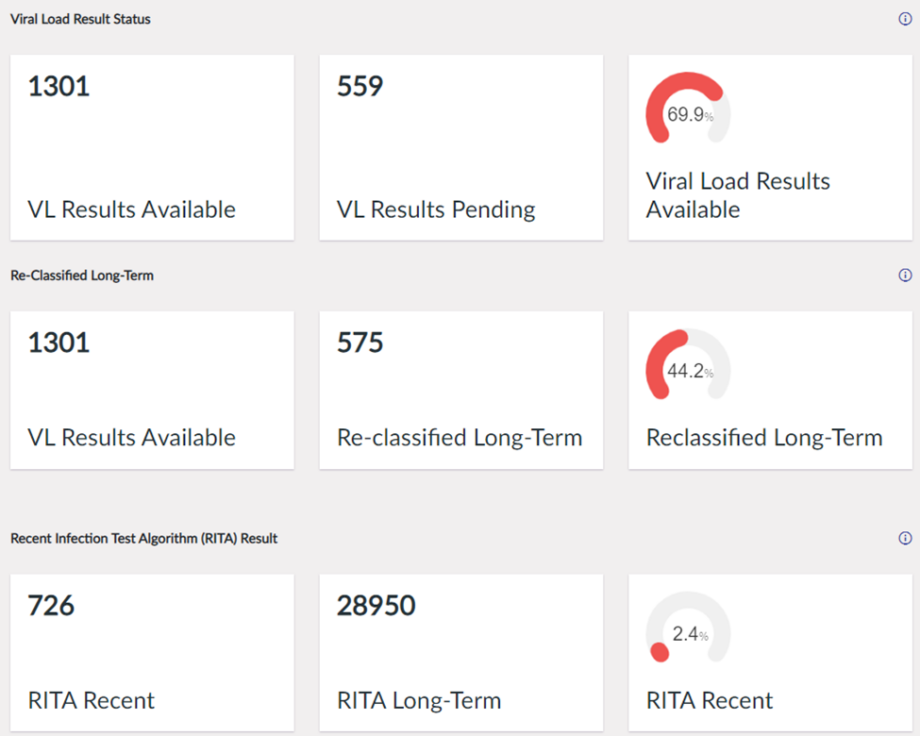Screen dimensions: 920x736
Task: Click info icon for Re-Classified Long-Term section
Action: click(905, 275)
